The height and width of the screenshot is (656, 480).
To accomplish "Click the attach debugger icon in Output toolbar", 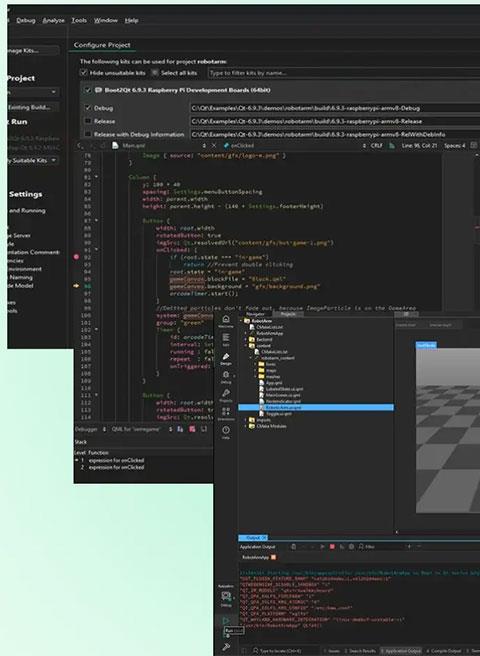I will 342,546.
